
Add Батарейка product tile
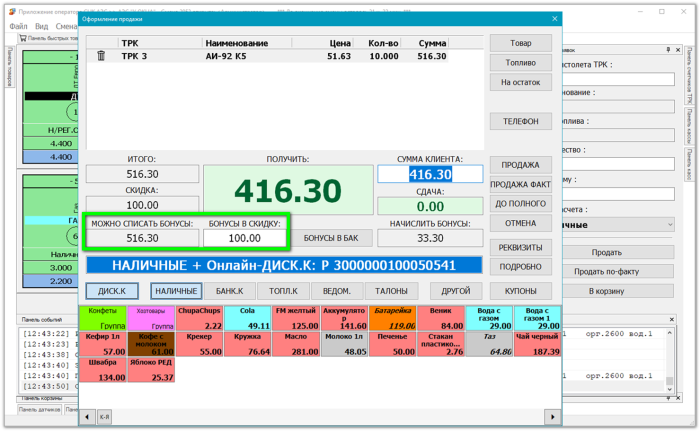click(x=392, y=318)
